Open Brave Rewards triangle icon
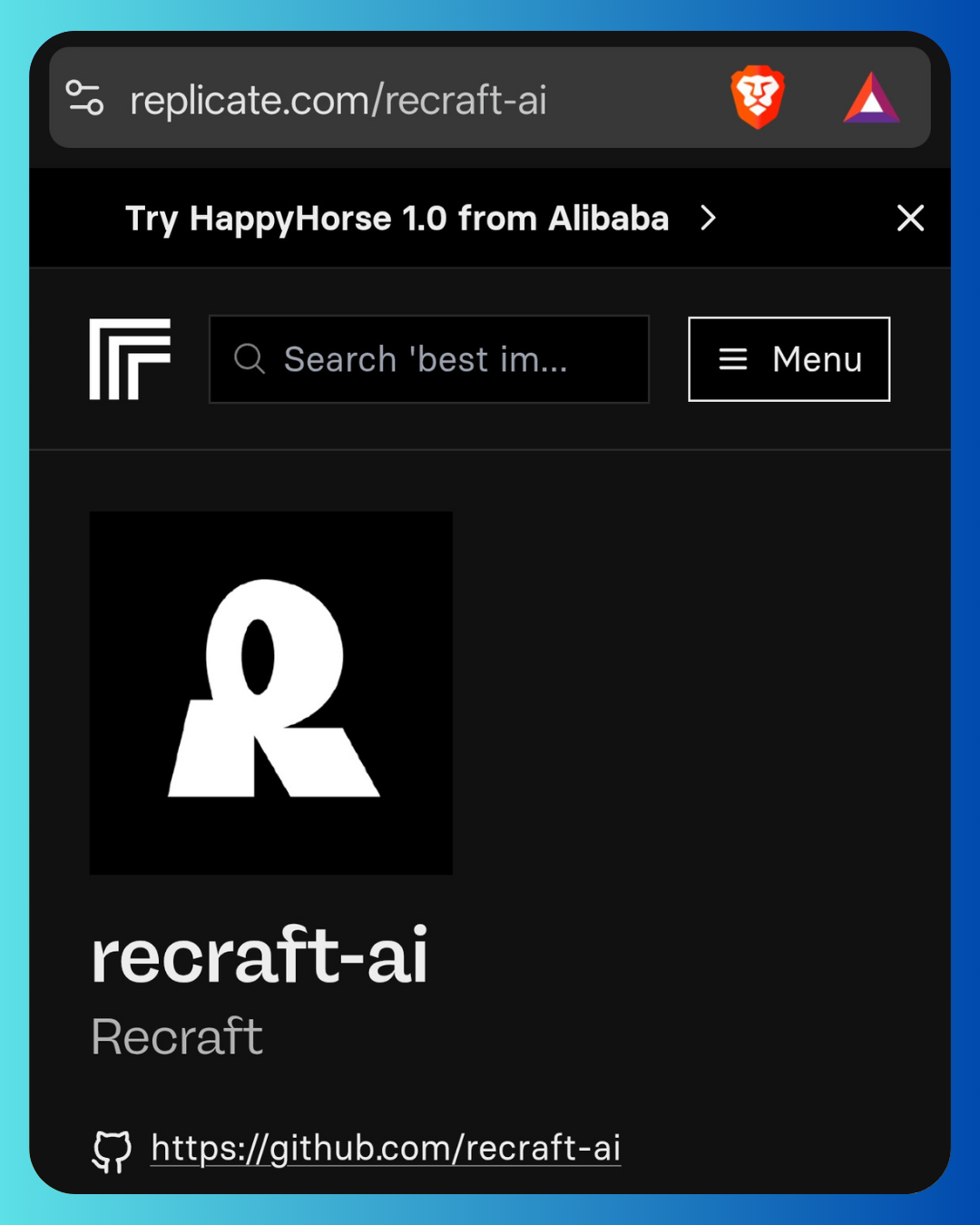 pyautogui.click(x=871, y=98)
